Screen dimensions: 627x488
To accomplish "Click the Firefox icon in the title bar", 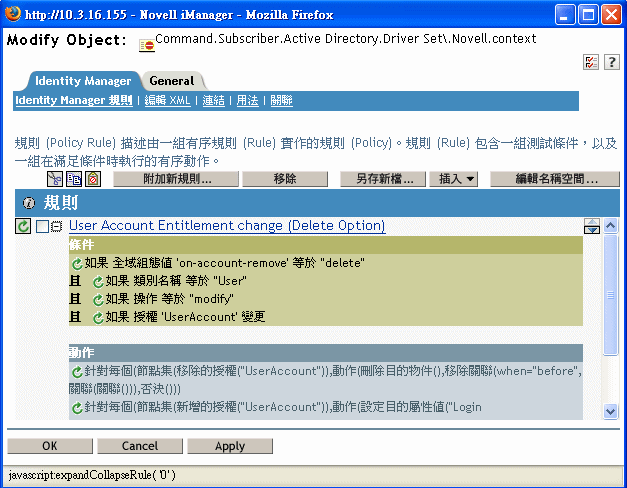I will pos(13,14).
